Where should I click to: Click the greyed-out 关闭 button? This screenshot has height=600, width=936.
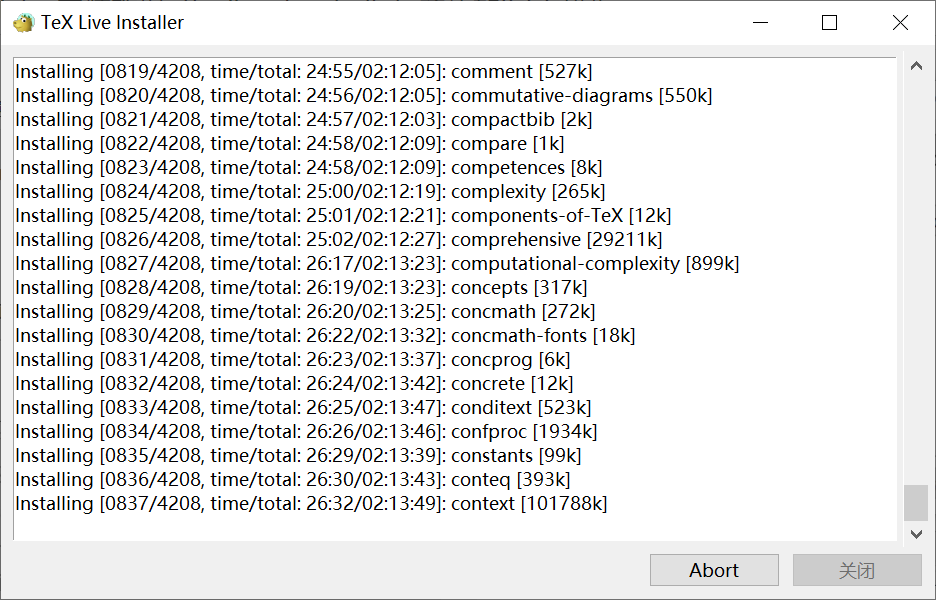(857, 570)
